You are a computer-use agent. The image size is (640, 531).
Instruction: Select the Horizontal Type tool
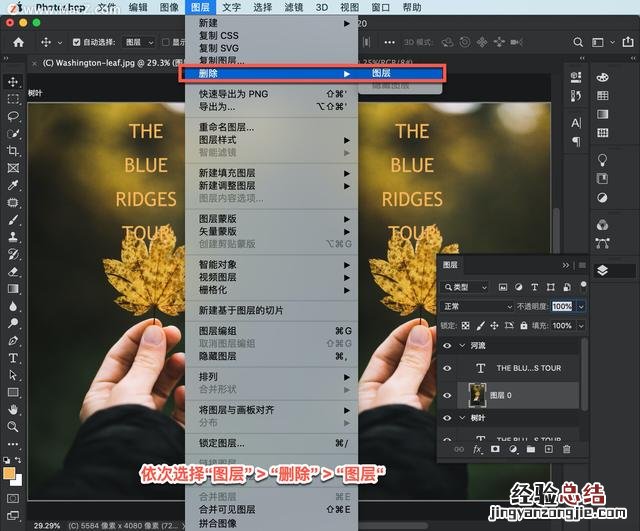click(13, 357)
